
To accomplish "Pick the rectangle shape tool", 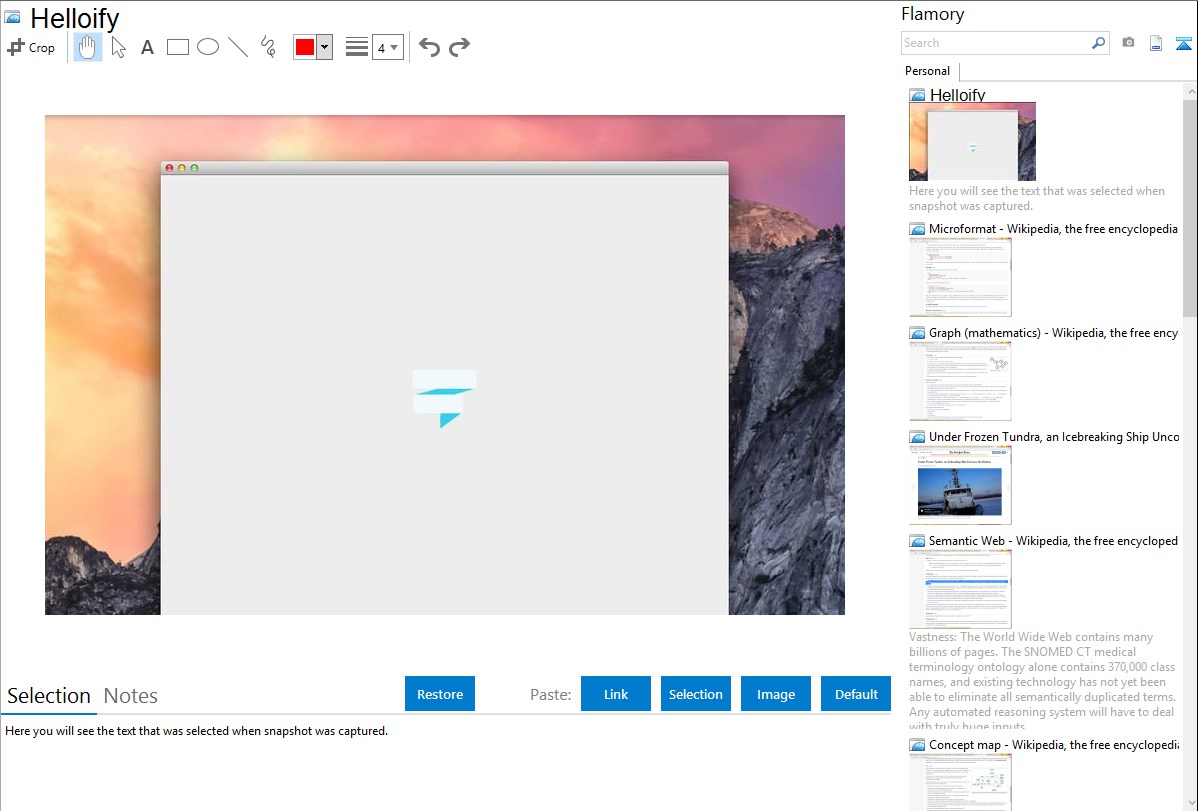I will click(x=178, y=47).
